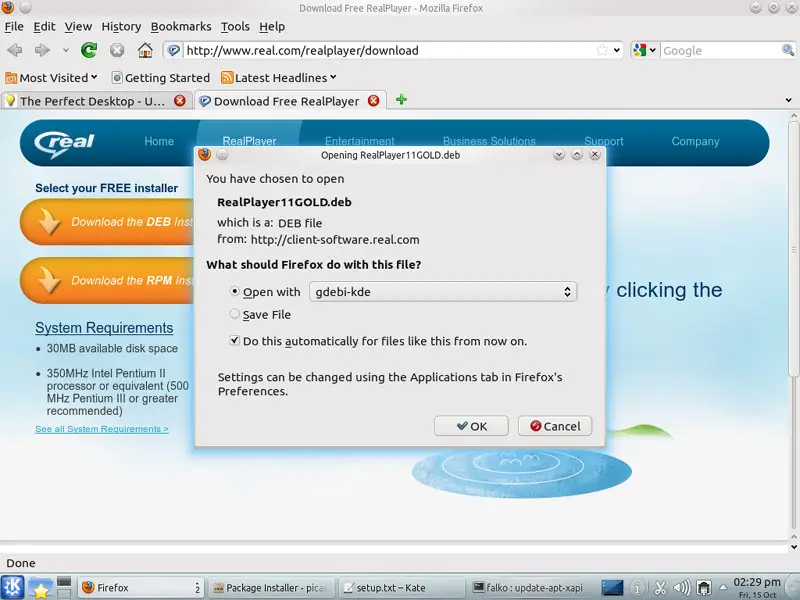Open a new tab with green plus
This screenshot has width=800, height=600.
401,99
